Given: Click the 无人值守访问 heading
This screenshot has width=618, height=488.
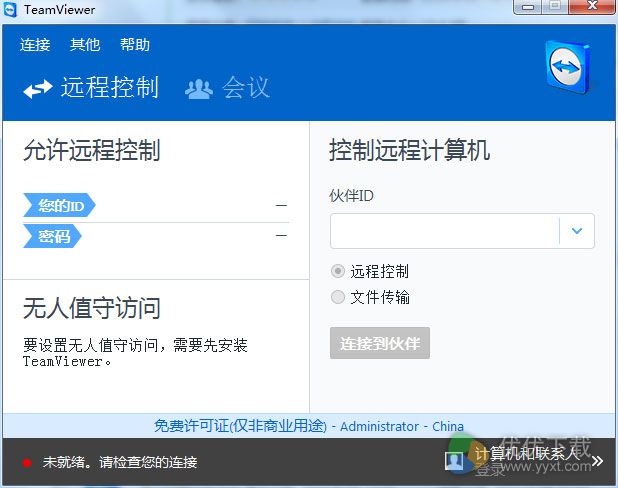Looking at the screenshot, I should tap(92, 308).
